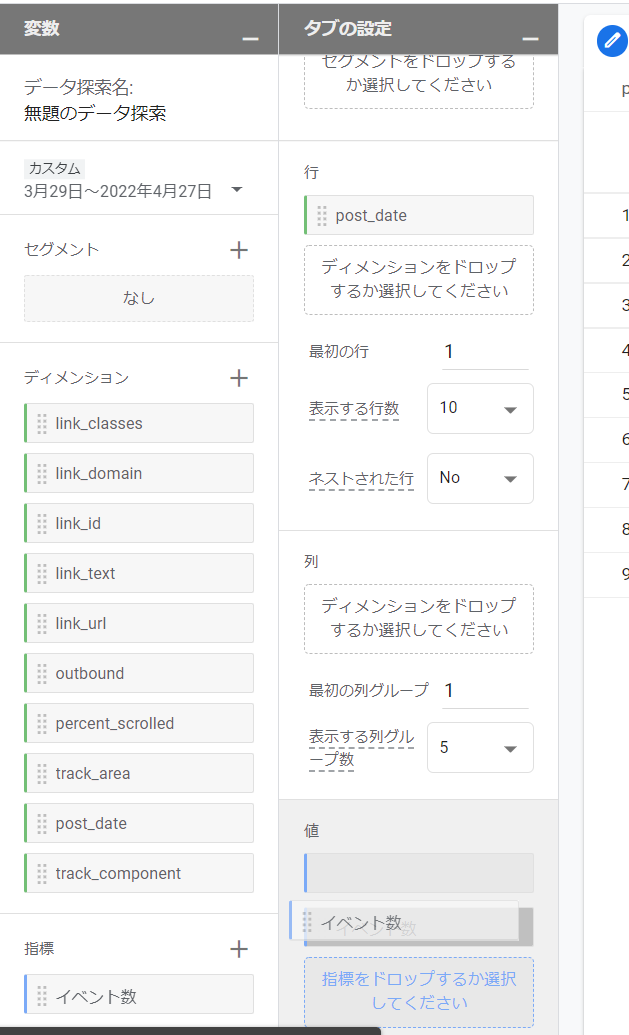Select the track_component dimension chip
The width and height of the screenshot is (629, 1035).
139,873
